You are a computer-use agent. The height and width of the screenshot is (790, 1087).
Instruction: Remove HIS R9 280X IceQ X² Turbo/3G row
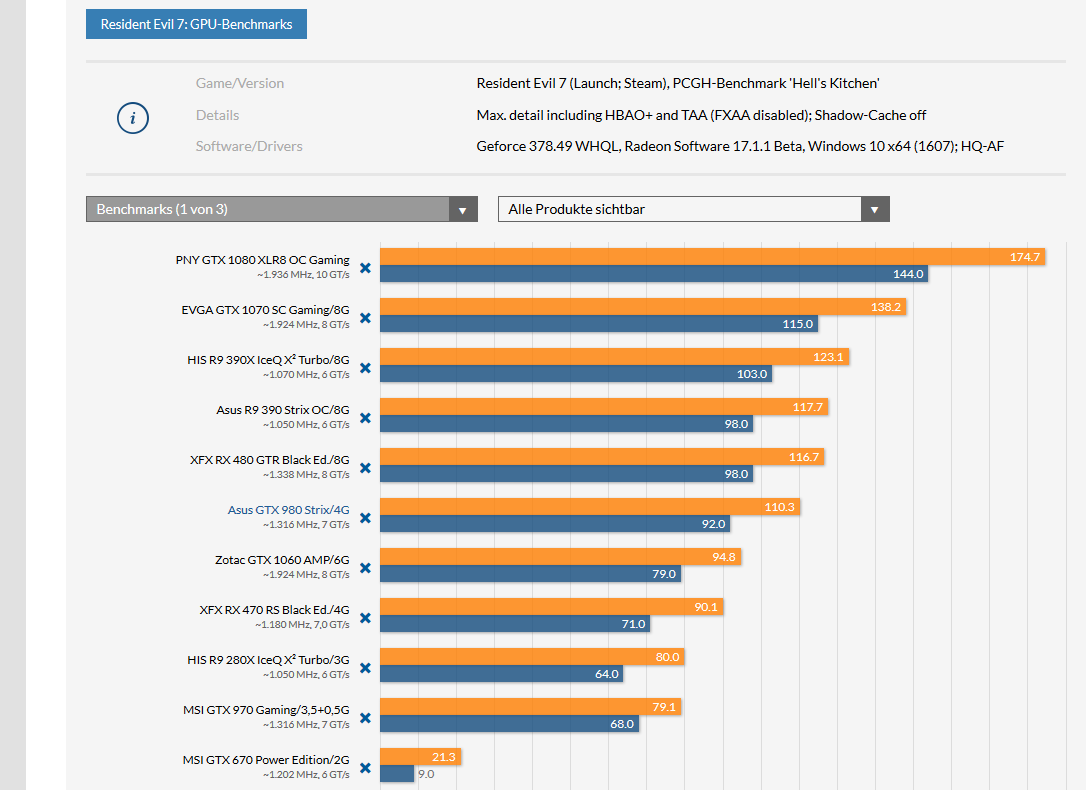pyautogui.click(x=365, y=667)
